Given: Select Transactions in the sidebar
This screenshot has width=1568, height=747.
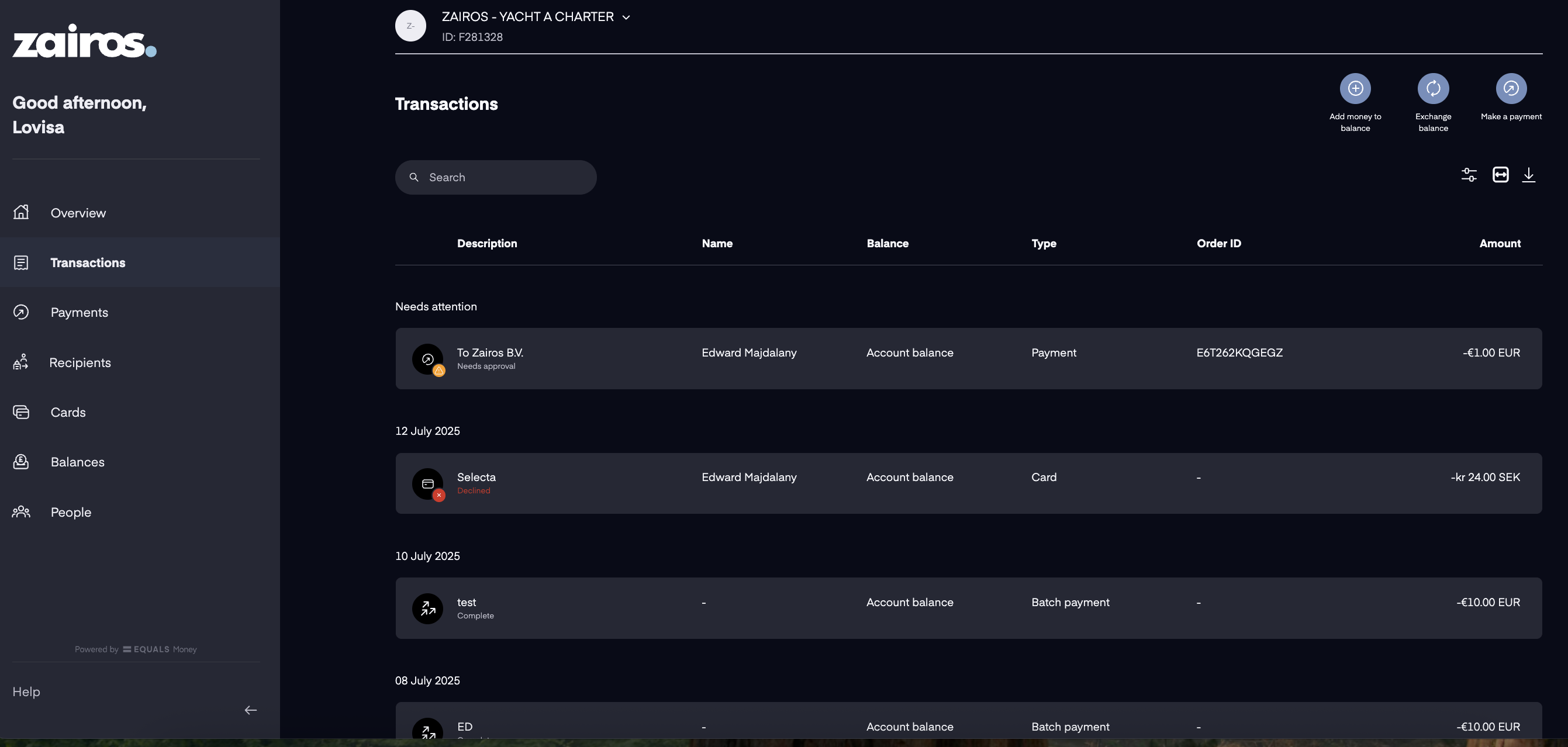Looking at the screenshot, I should point(139,262).
